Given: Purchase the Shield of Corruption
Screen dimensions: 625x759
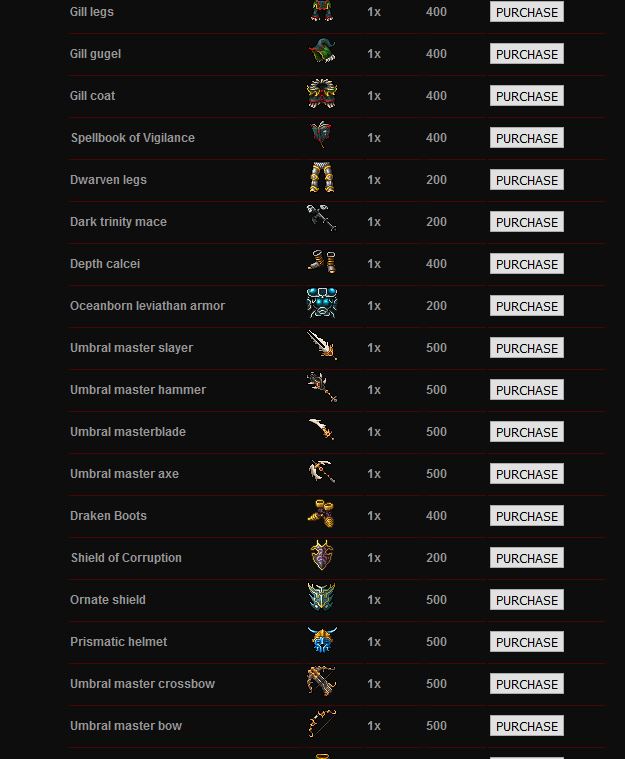Looking at the screenshot, I should (x=527, y=558).
